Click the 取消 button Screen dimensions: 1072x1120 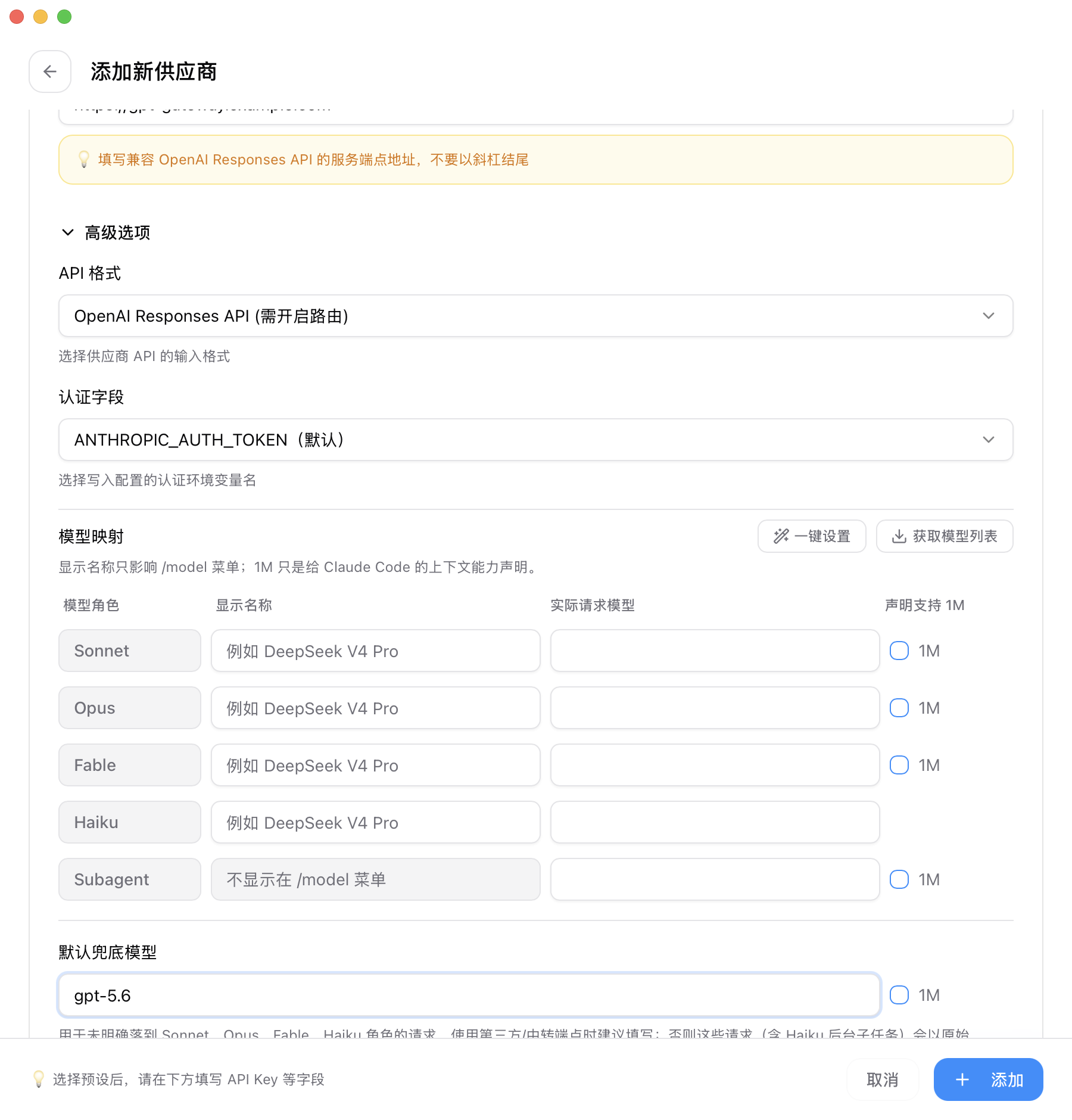click(x=883, y=1079)
